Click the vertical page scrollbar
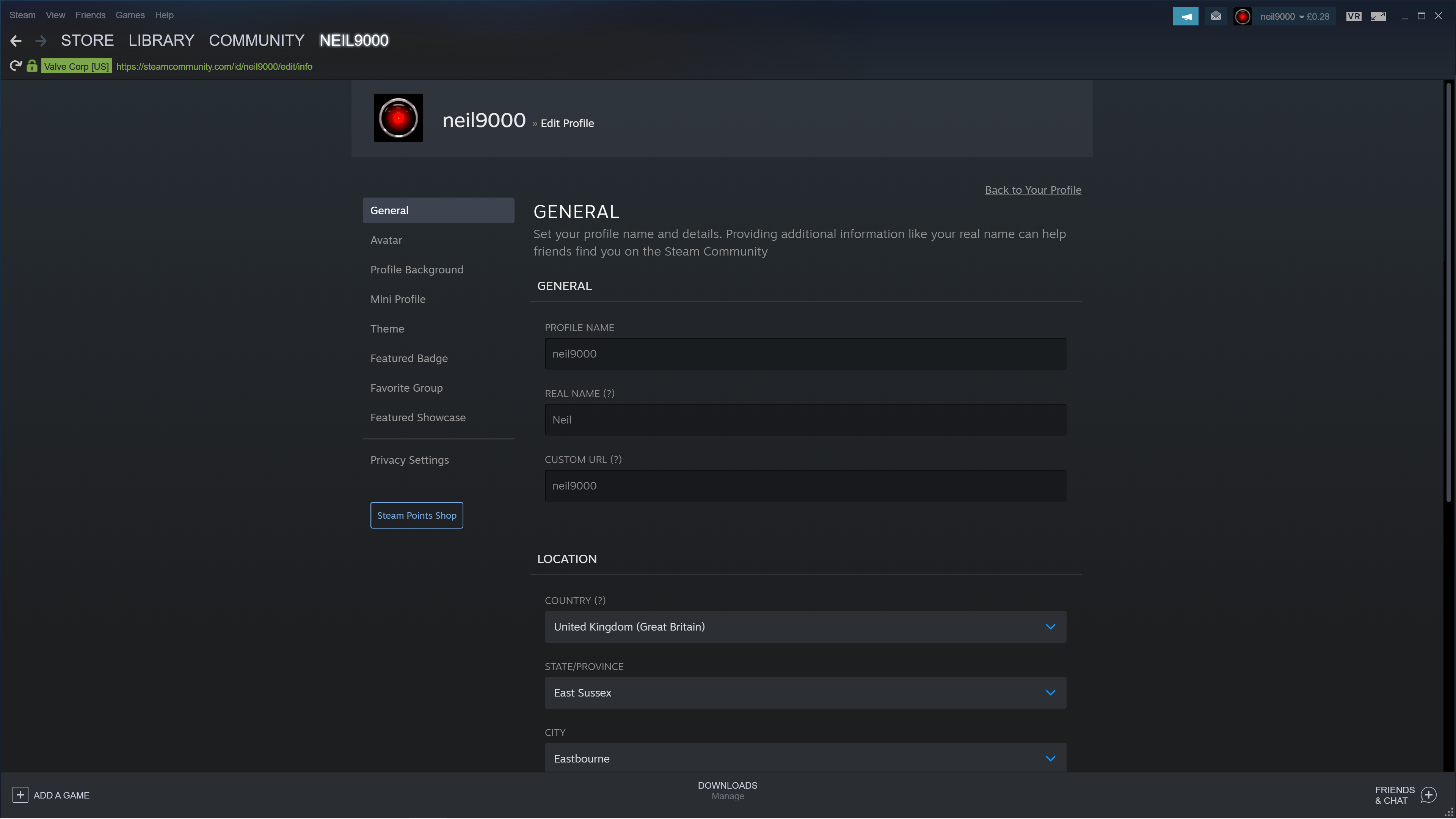 click(x=1448, y=292)
